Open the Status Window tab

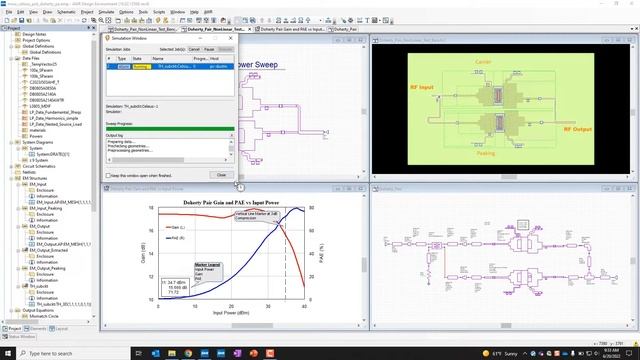19,337
